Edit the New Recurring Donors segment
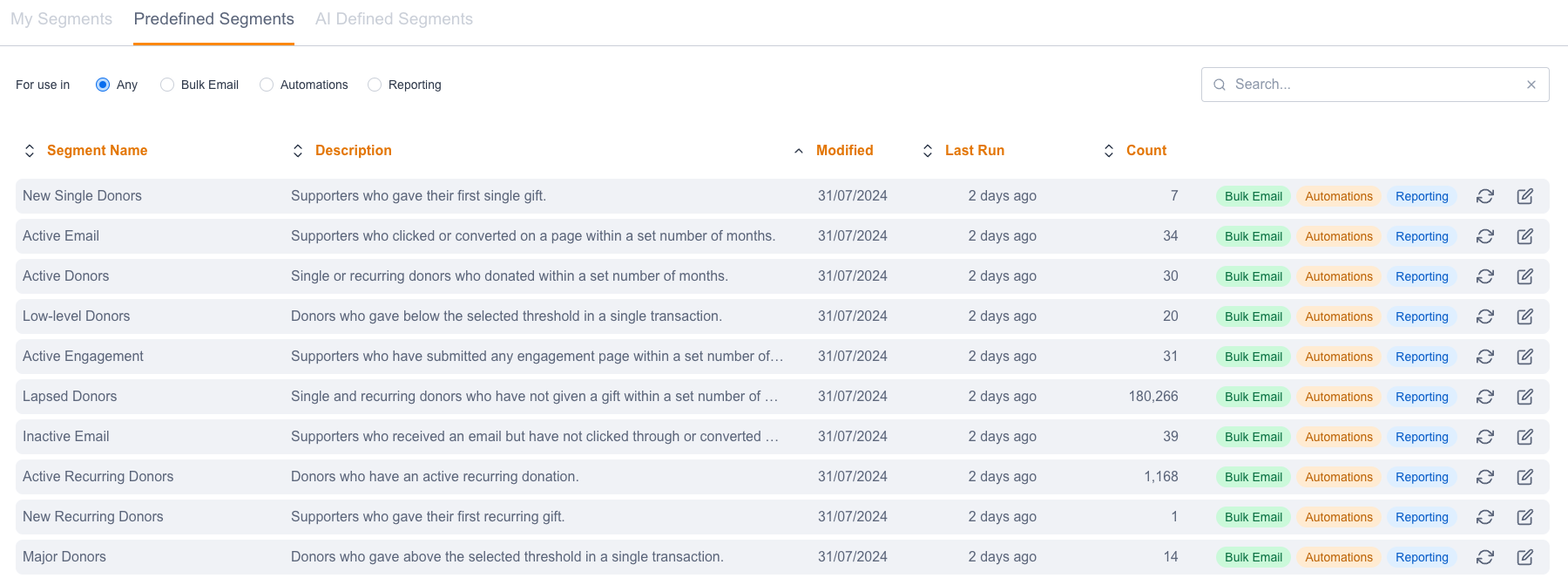The height and width of the screenshot is (585, 1568). [1525, 517]
